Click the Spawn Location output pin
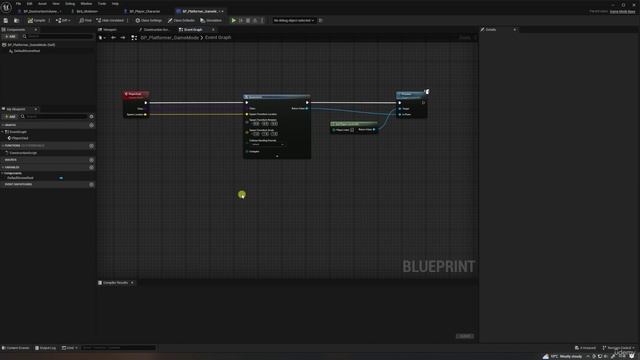Screen dimensions: 640x360 145,115
